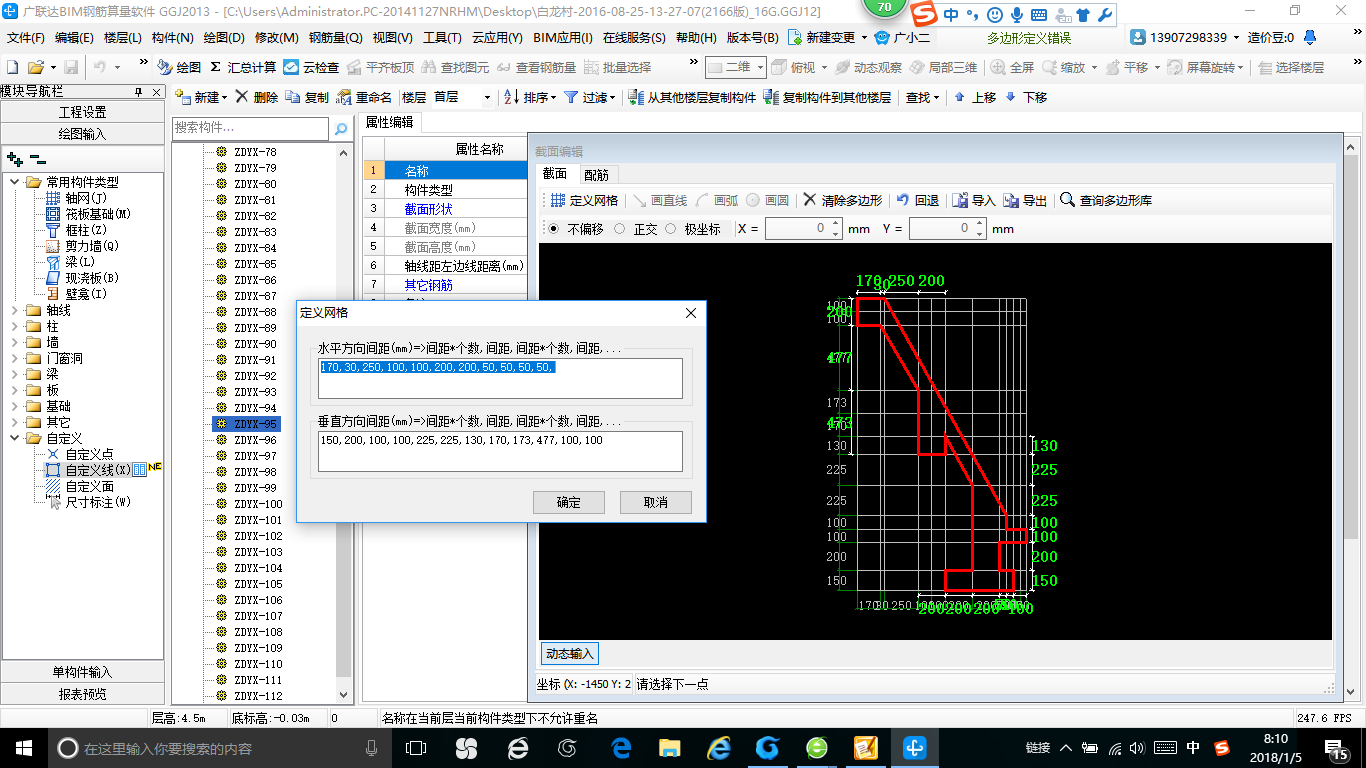The image size is (1366, 768).
Task: Open Task View in the taskbar
Action: click(416, 748)
